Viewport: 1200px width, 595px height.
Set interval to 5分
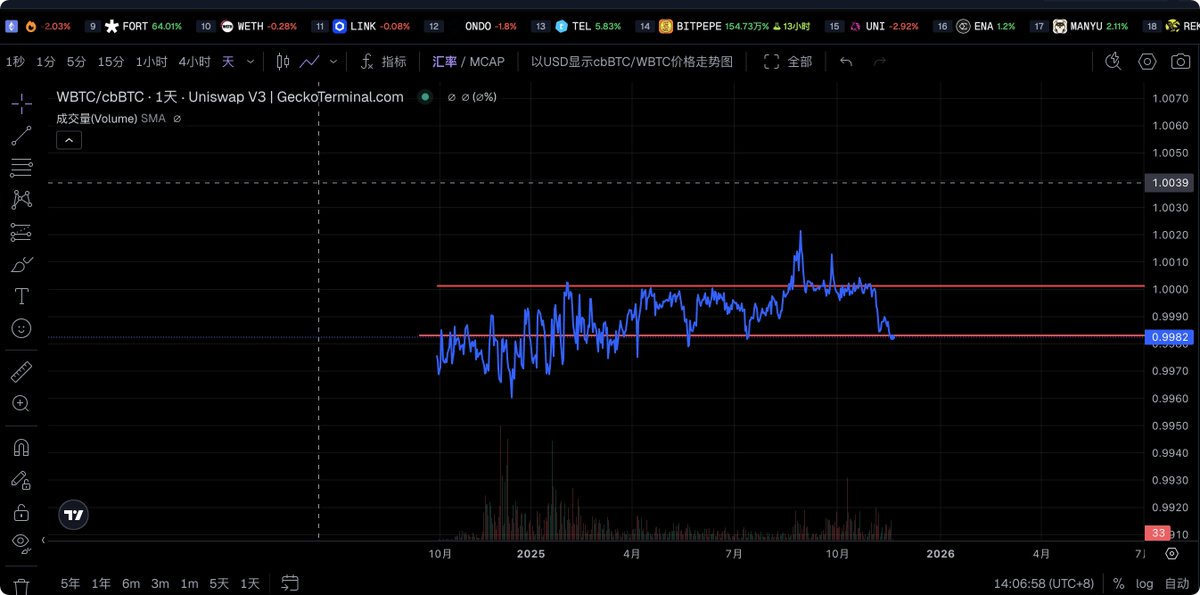pyautogui.click(x=76, y=62)
